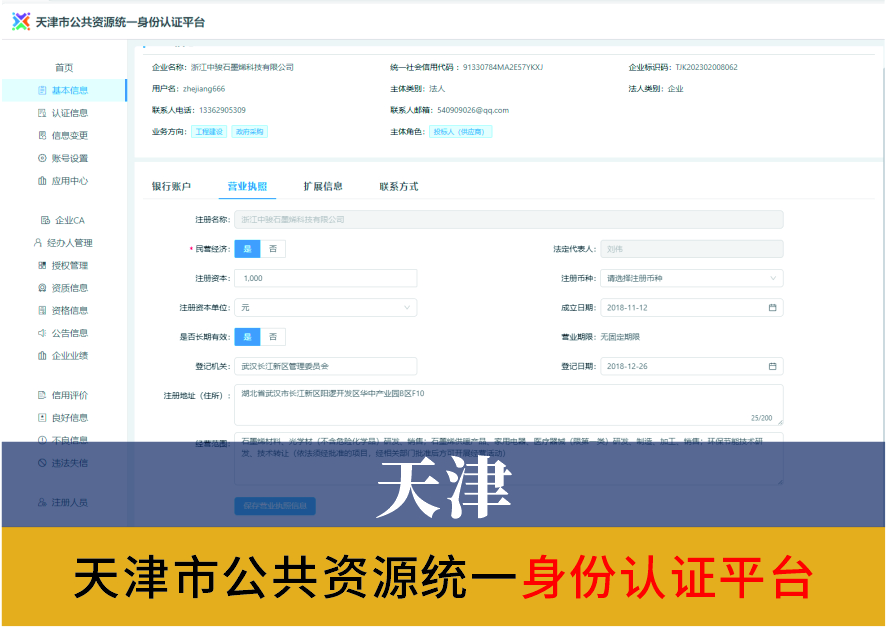Click the 信用评价 sidebar icon
Image resolution: width=886 pixels, height=627 pixels.
(42, 395)
